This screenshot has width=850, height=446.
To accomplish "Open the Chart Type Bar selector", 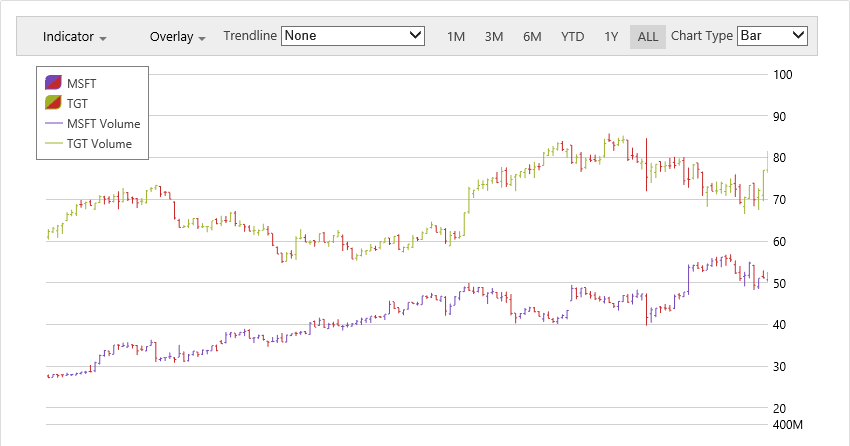I will 771,36.
